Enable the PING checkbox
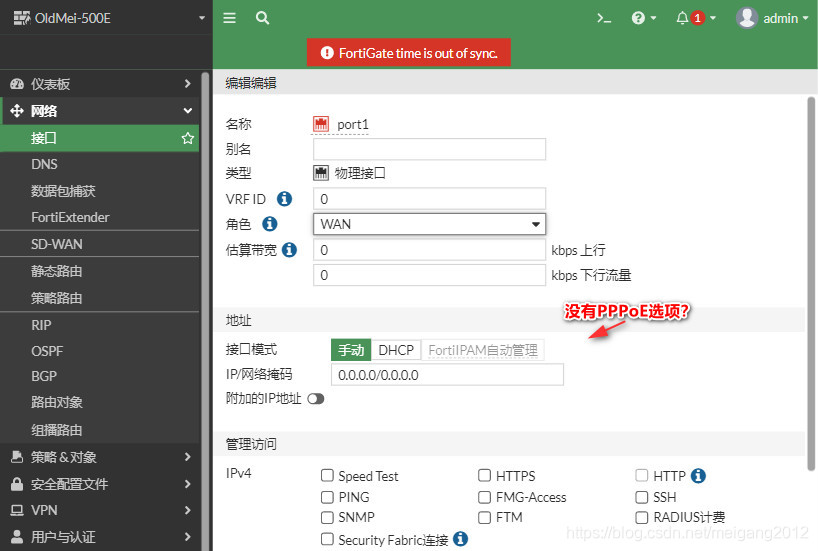The height and width of the screenshot is (551, 818). point(327,497)
